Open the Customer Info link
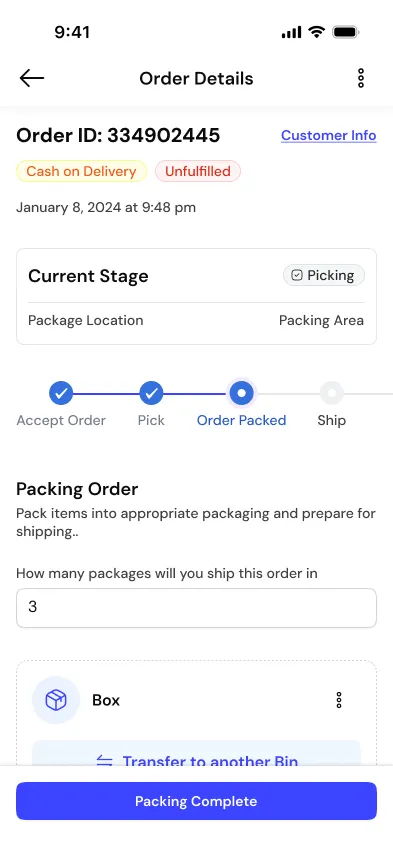 coord(328,135)
